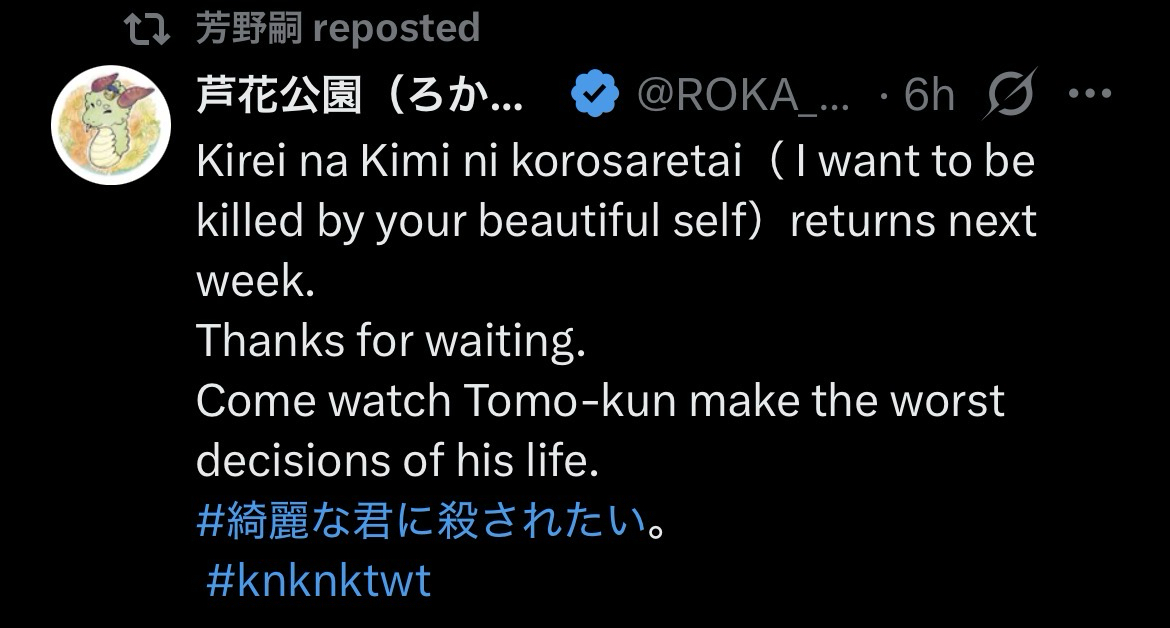Click the word "reposted" in the header

click(396, 29)
